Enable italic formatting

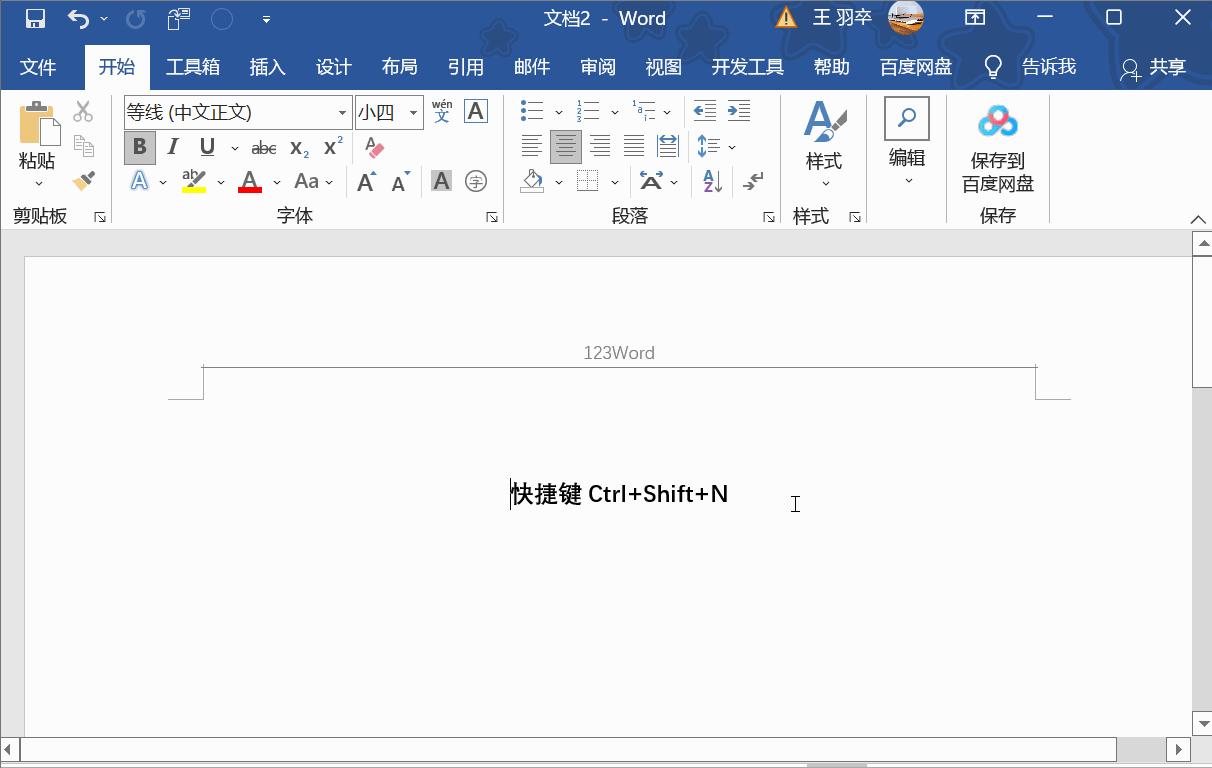click(172, 147)
